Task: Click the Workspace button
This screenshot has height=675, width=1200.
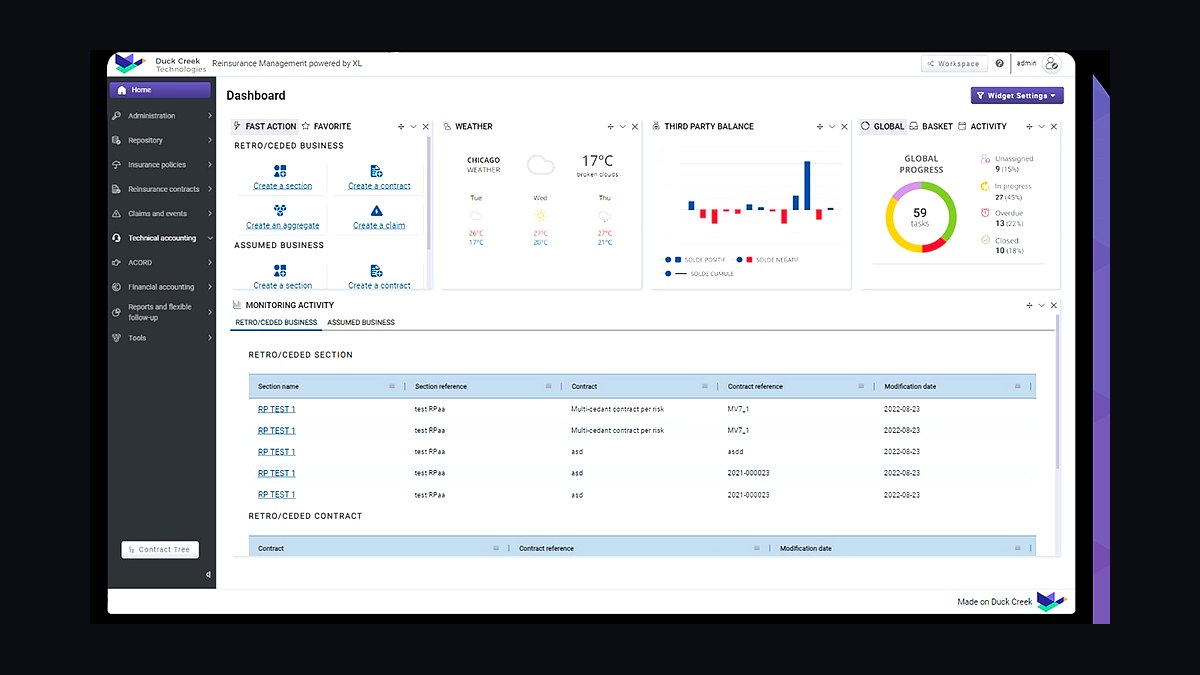Action: 954,63
